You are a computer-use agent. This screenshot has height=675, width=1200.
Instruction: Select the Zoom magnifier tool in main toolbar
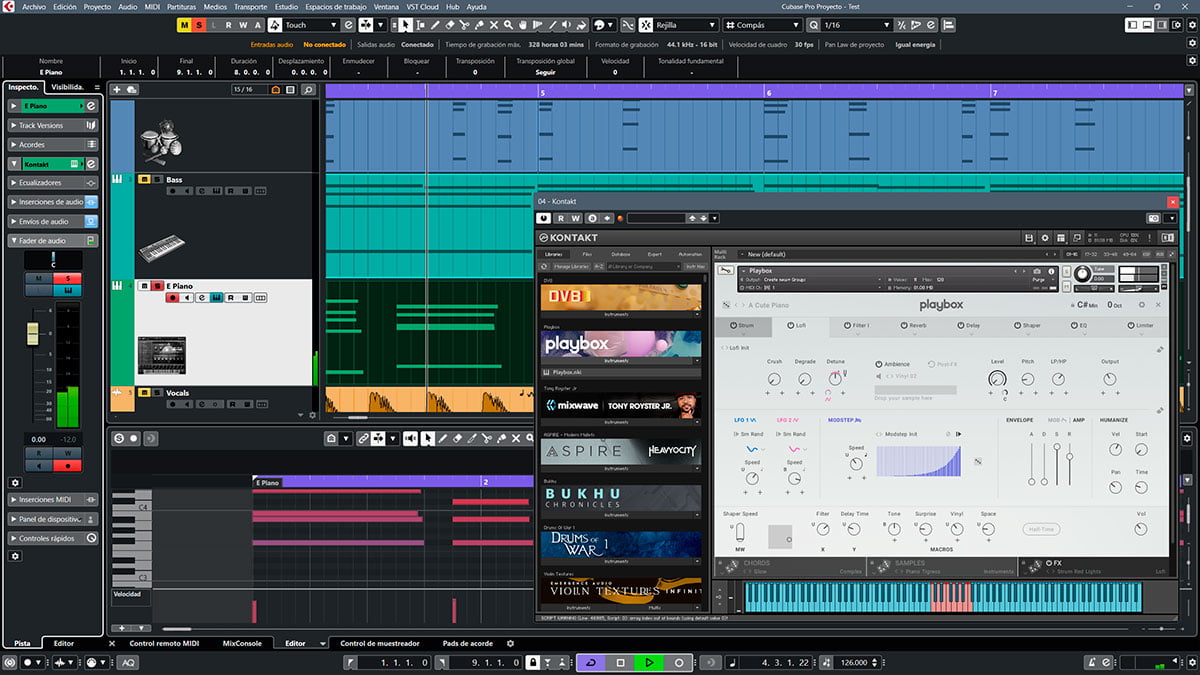(x=510, y=24)
